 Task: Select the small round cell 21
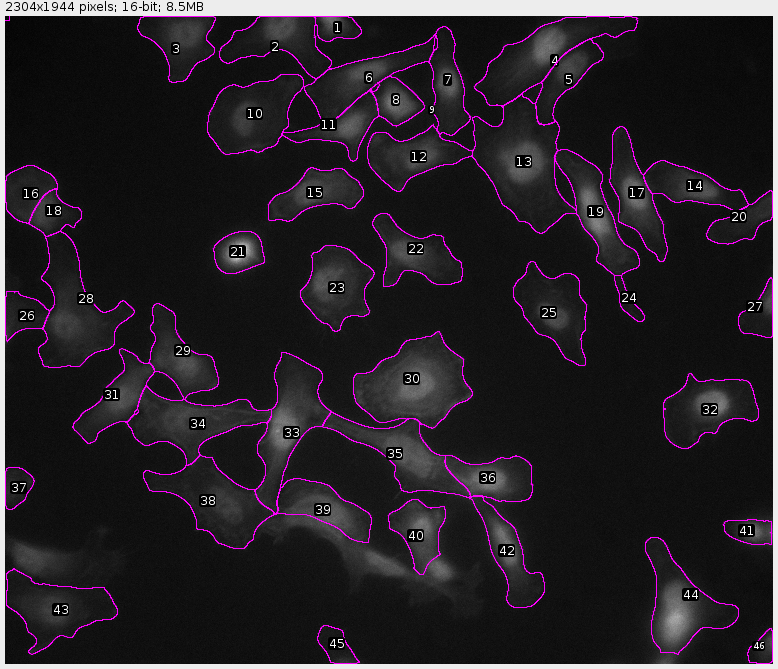(x=238, y=252)
